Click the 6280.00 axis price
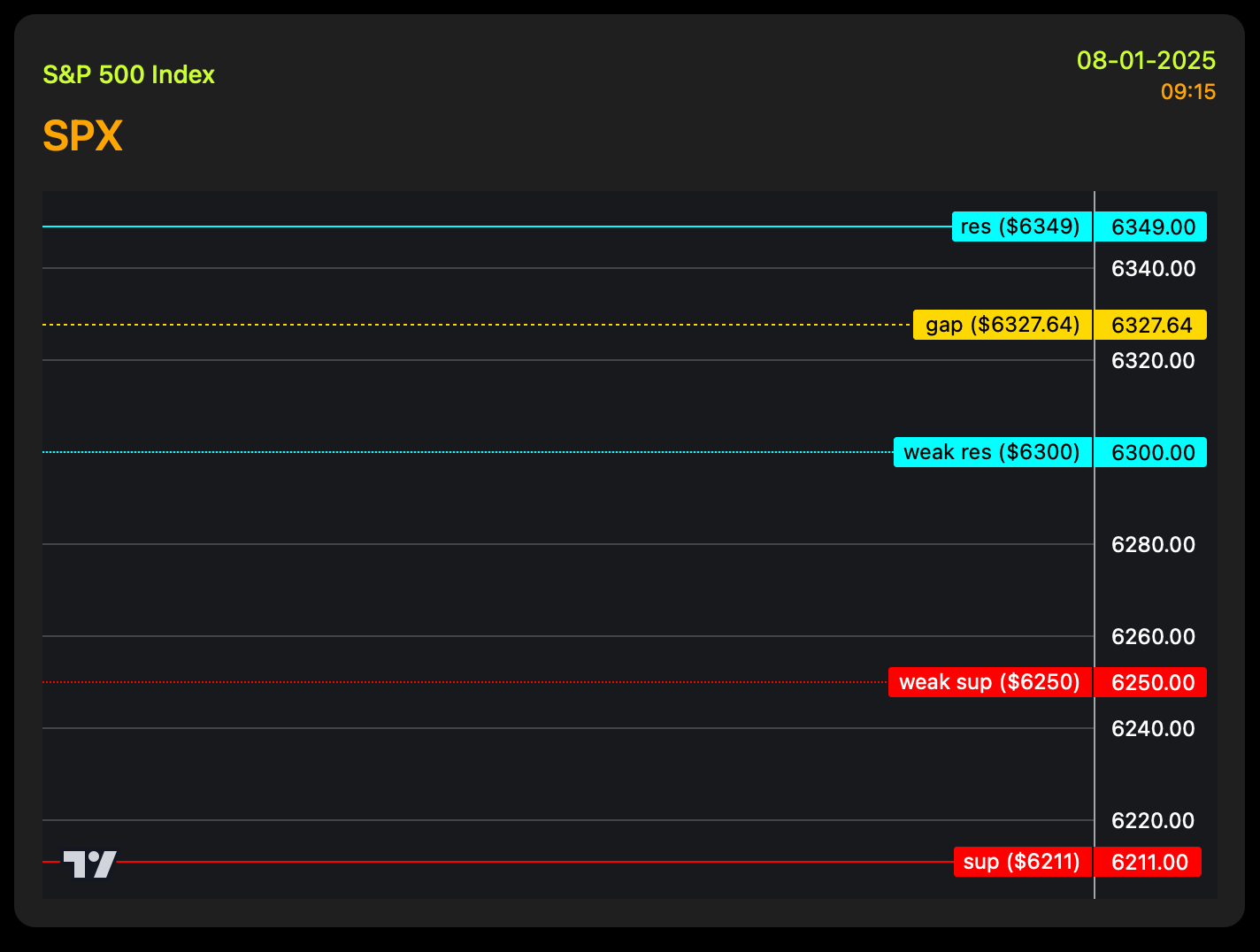 (x=1153, y=545)
